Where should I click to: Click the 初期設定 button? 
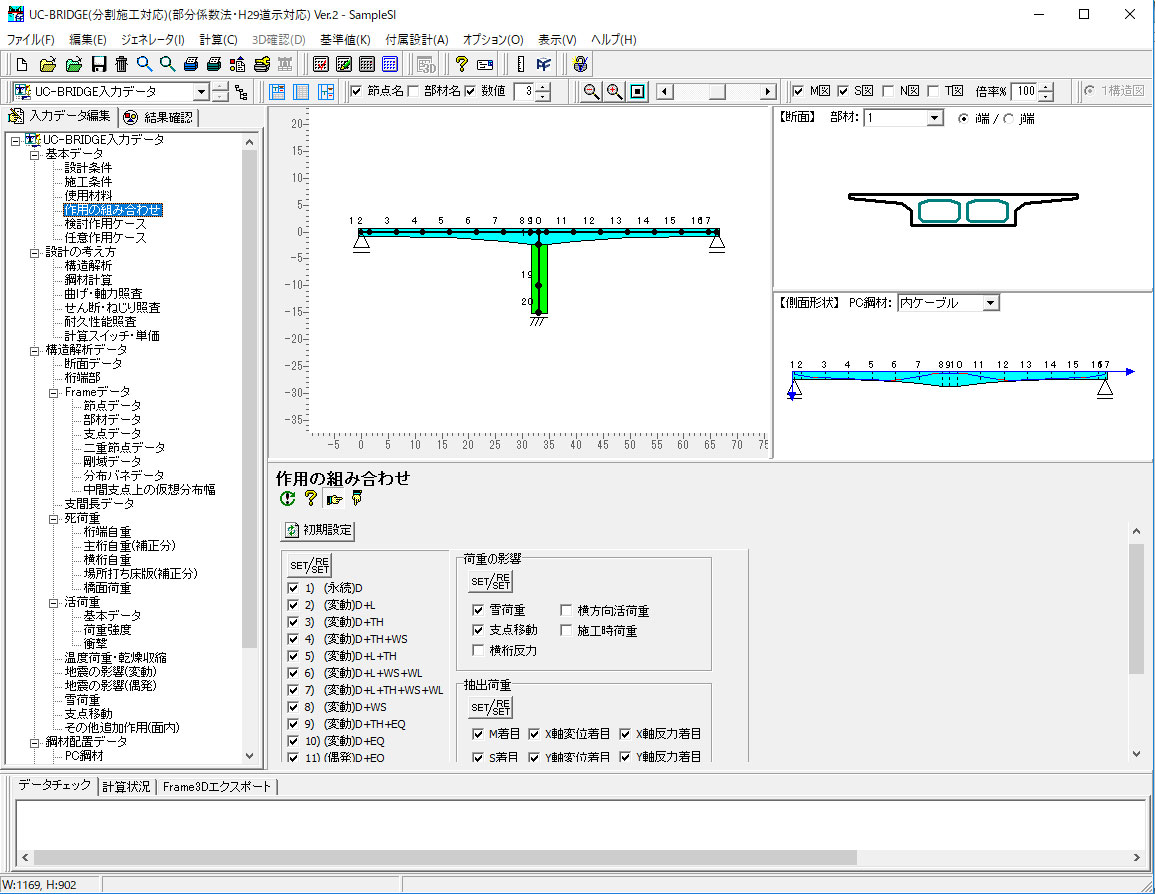pyautogui.click(x=319, y=530)
